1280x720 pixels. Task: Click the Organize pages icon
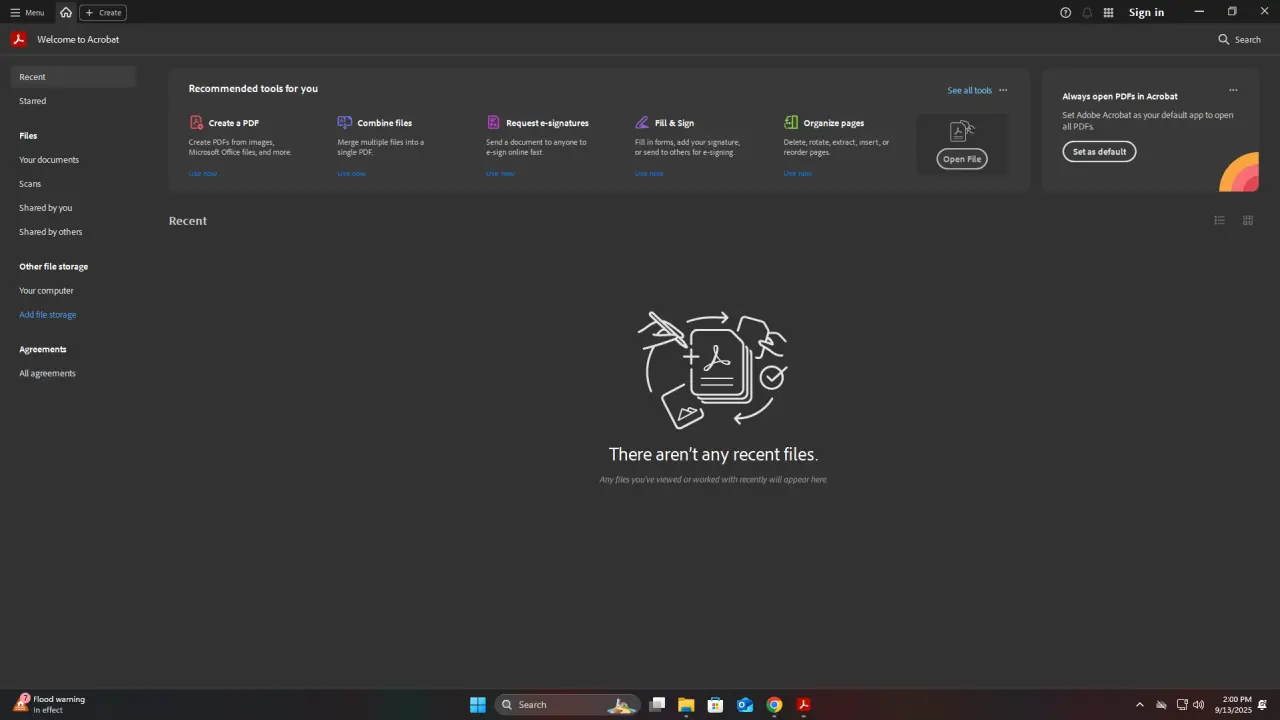[791, 122]
